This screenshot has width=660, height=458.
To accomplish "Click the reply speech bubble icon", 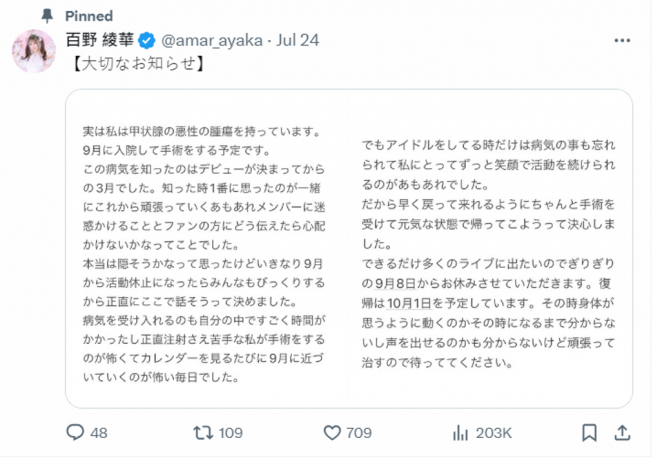I will pos(75,432).
